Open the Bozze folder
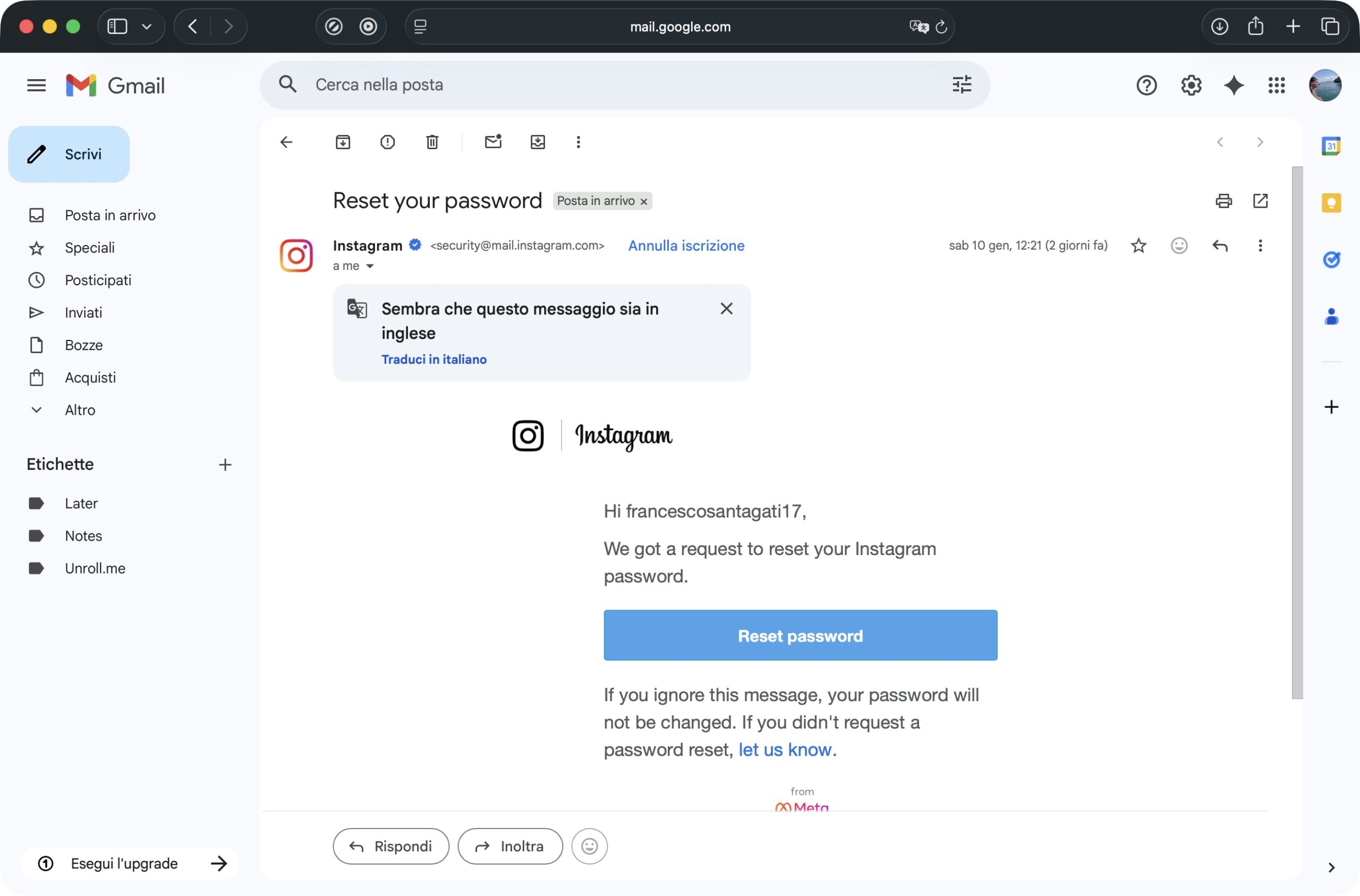 (83, 345)
